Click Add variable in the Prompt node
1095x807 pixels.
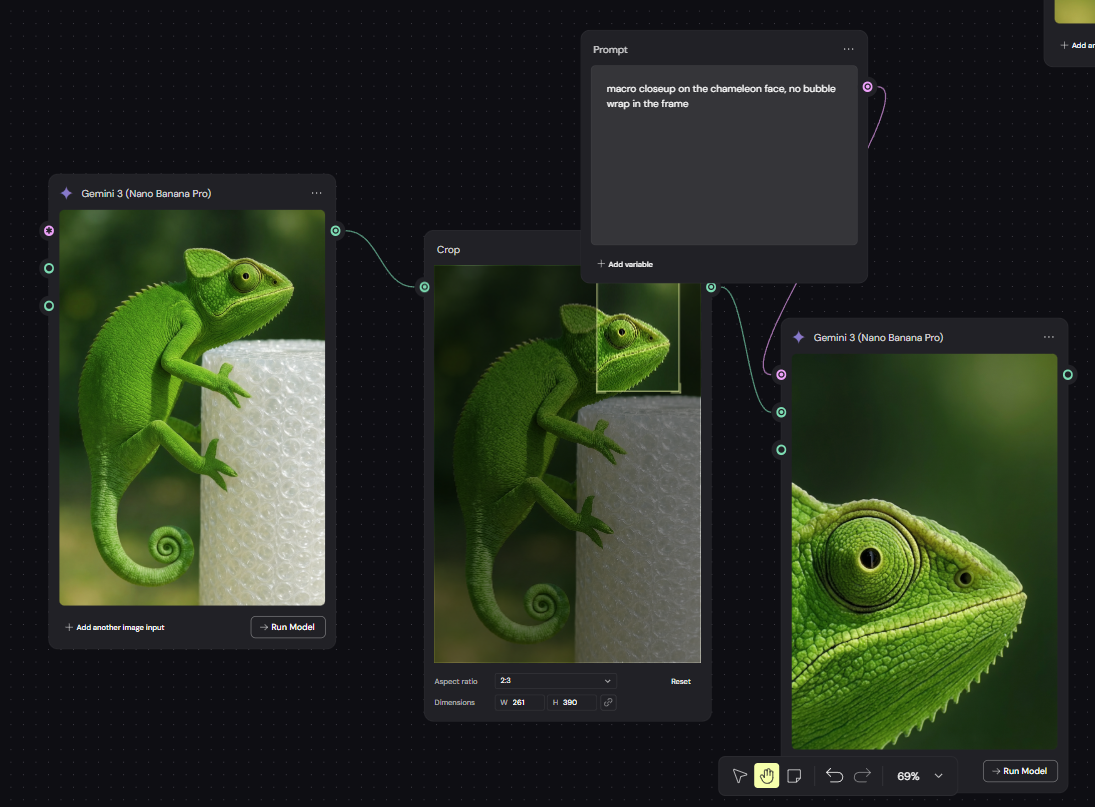tap(625, 264)
